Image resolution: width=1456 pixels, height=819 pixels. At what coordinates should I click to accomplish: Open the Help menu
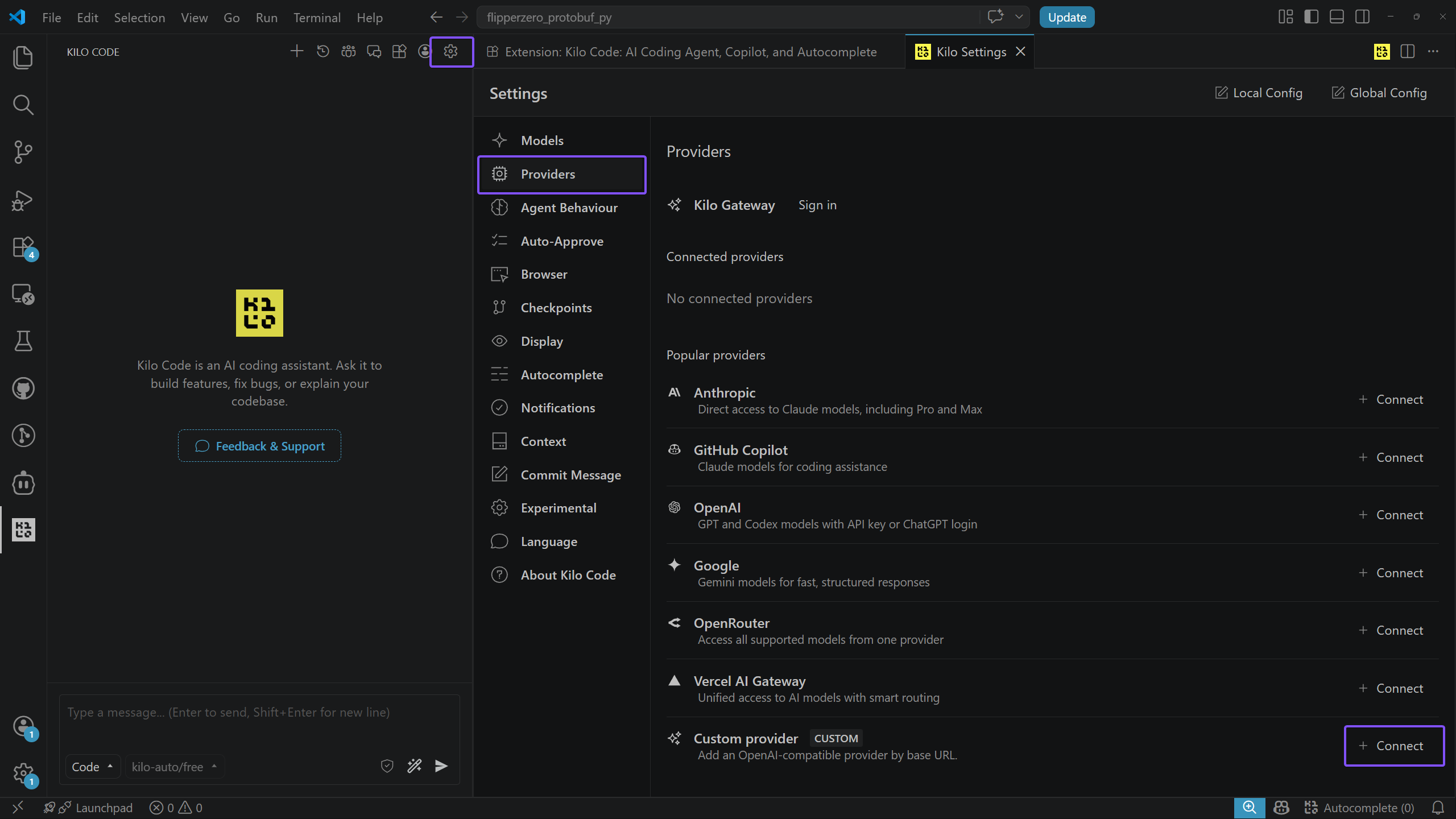point(370,18)
